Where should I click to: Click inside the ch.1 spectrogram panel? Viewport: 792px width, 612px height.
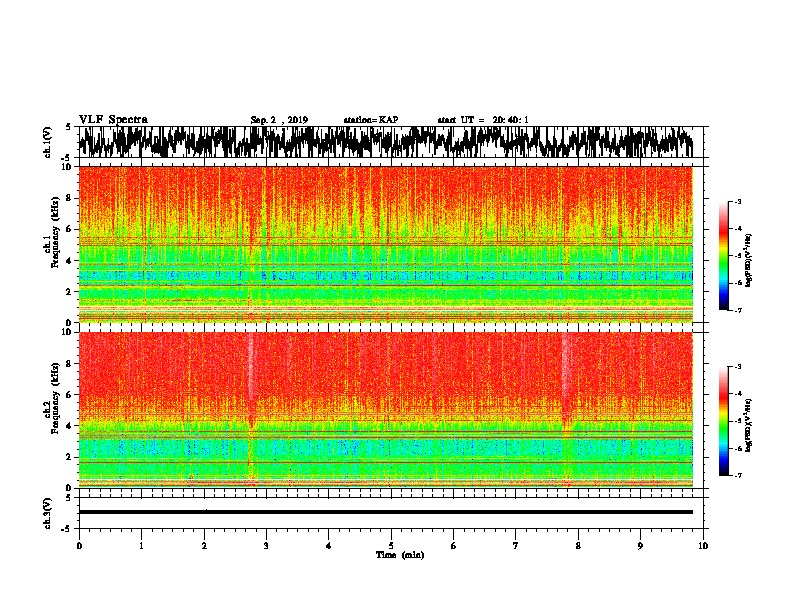tap(385, 244)
